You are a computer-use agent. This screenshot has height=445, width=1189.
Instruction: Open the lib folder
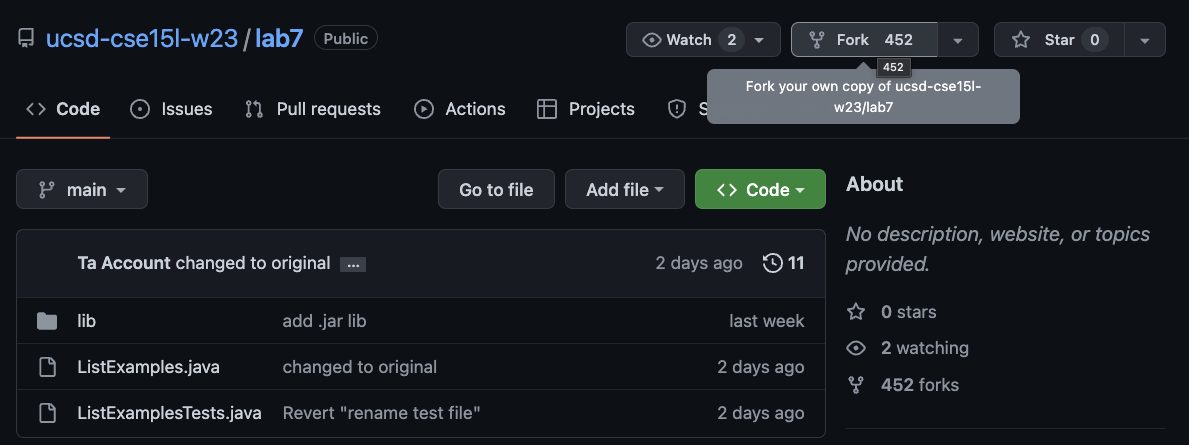[x=86, y=321]
